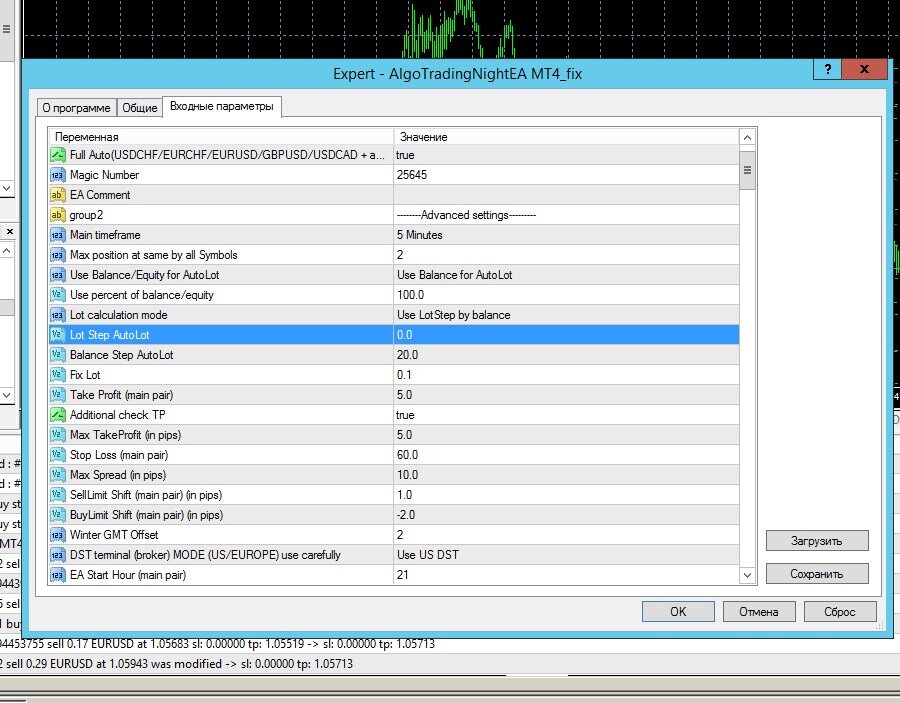This screenshot has width=900, height=703.
Task: Select the Stop Loss value 60.0
Action: coord(566,455)
